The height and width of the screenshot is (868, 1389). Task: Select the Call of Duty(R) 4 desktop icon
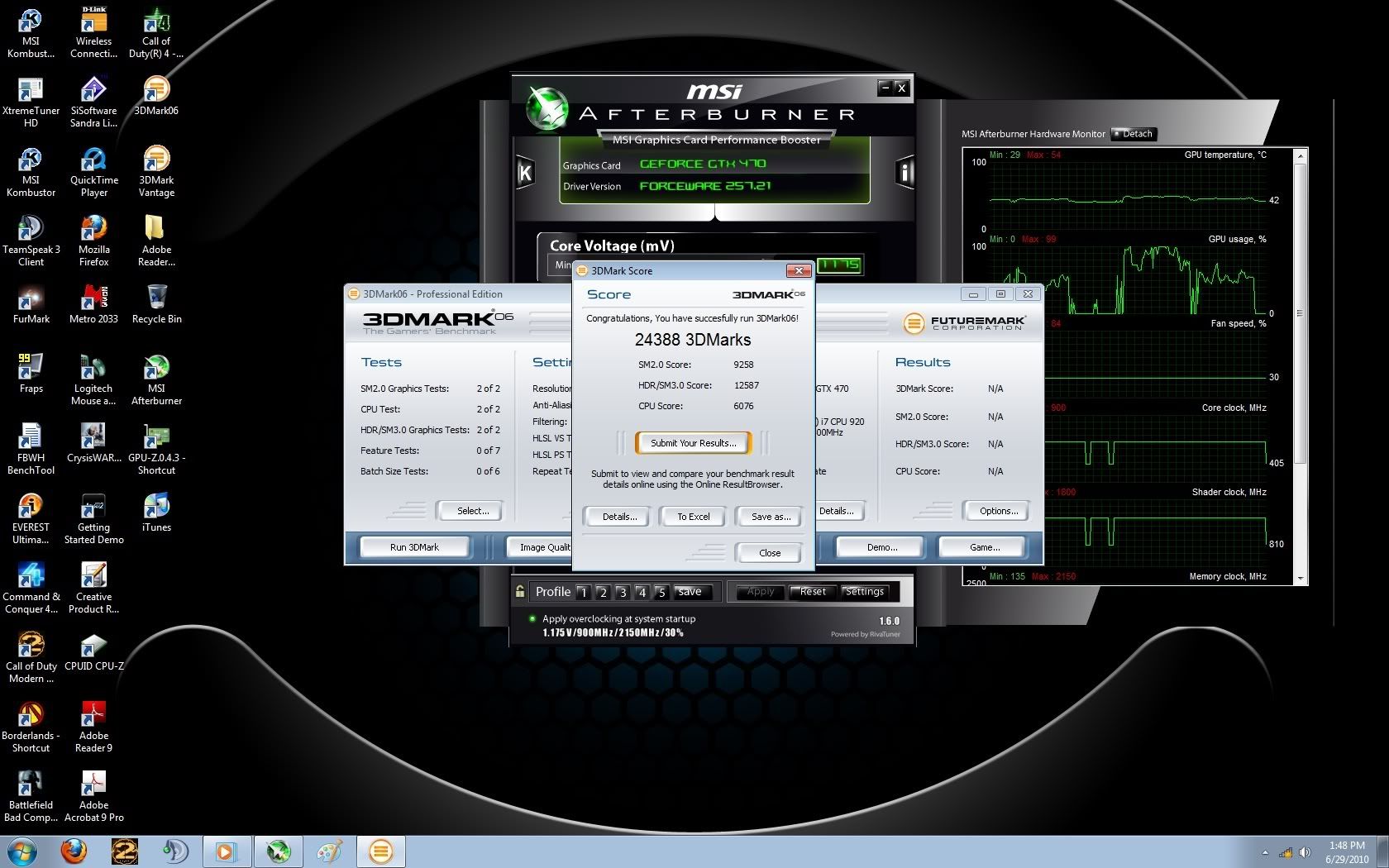[156, 32]
